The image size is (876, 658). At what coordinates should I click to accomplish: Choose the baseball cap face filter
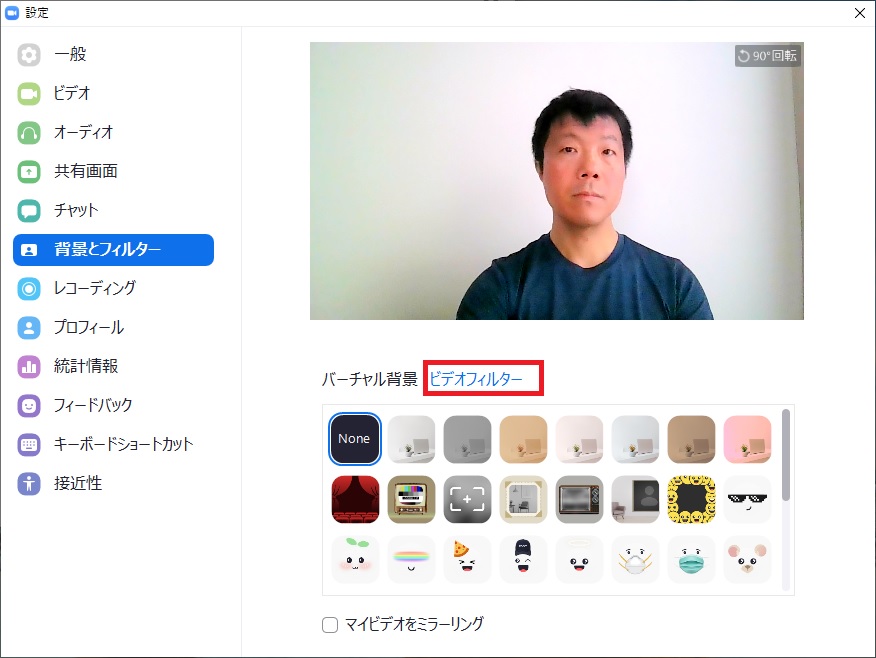(x=523, y=559)
